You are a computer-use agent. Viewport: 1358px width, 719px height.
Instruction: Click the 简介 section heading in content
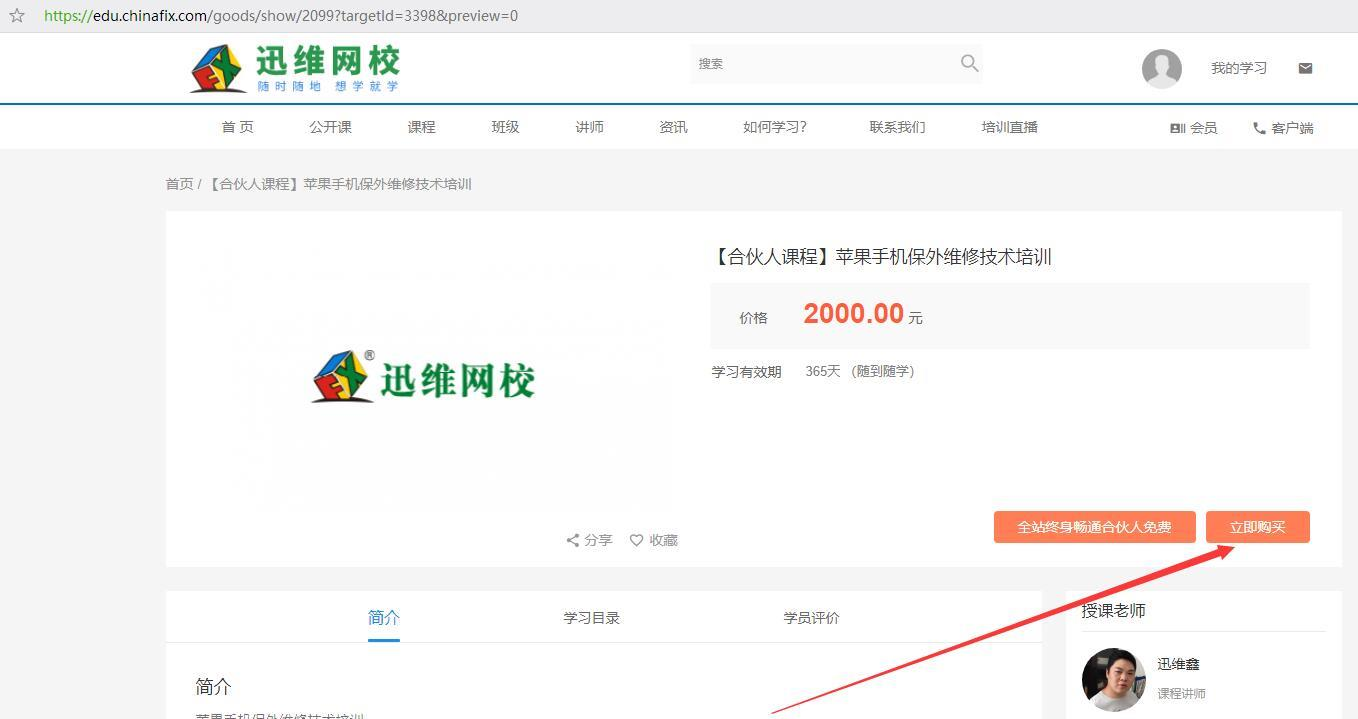pos(213,687)
